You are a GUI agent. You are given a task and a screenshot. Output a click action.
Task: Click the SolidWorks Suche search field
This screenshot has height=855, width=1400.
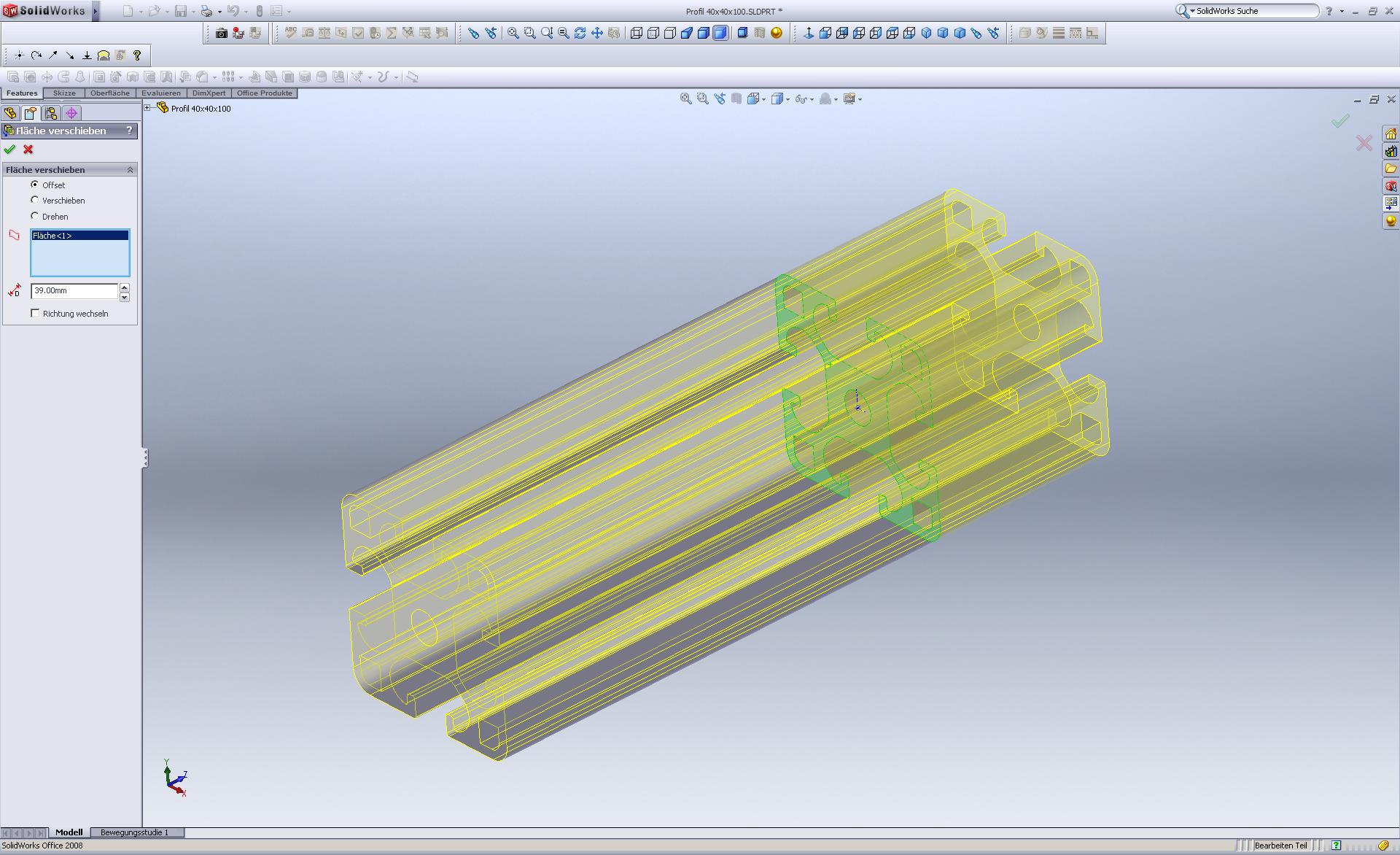click(1254, 11)
